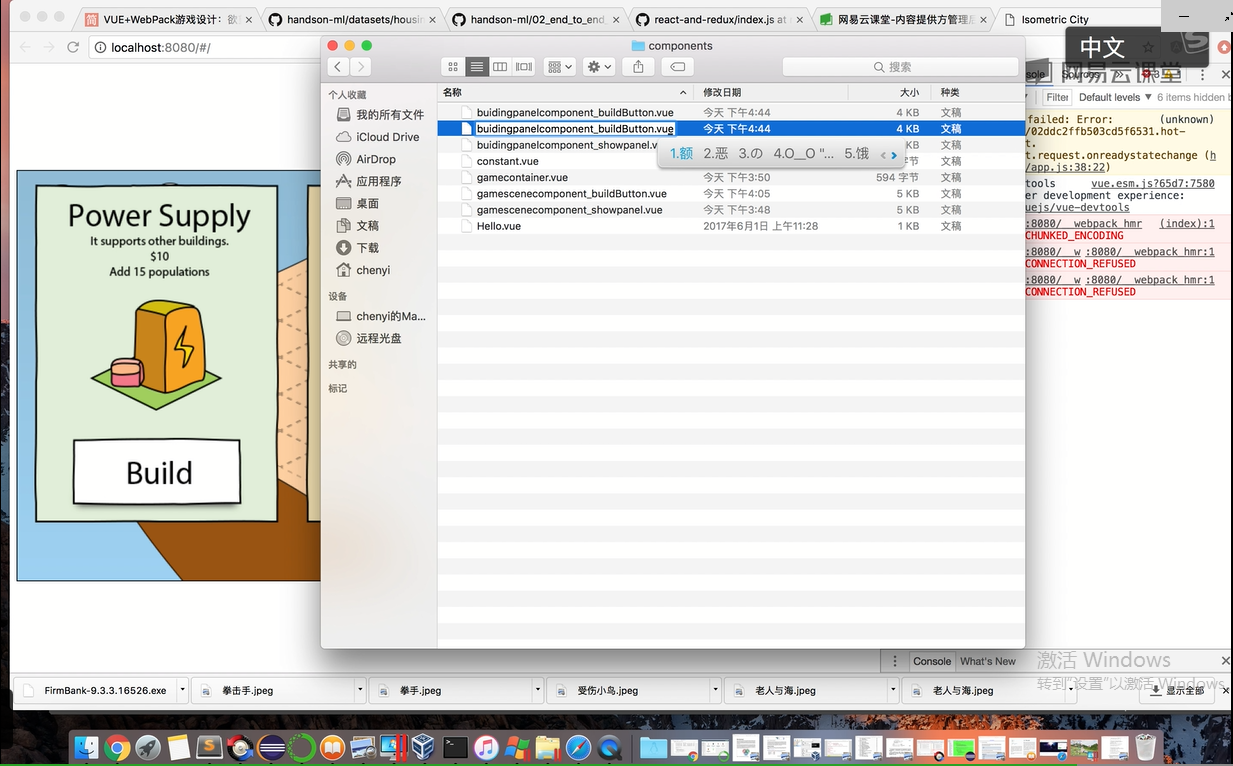Click the Finder search field
Image resolution: width=1233 pixels, height=766 pixels.
point(899,67)
